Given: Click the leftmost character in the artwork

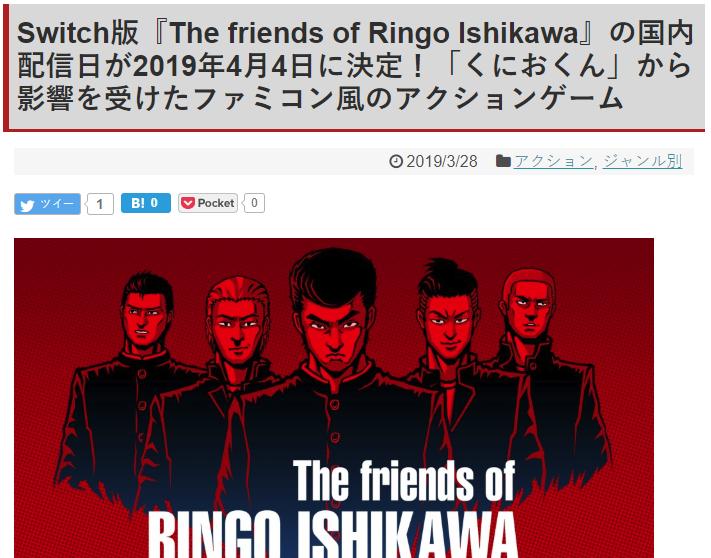Looking at the screenshot, I should click(x=136, y=390).
